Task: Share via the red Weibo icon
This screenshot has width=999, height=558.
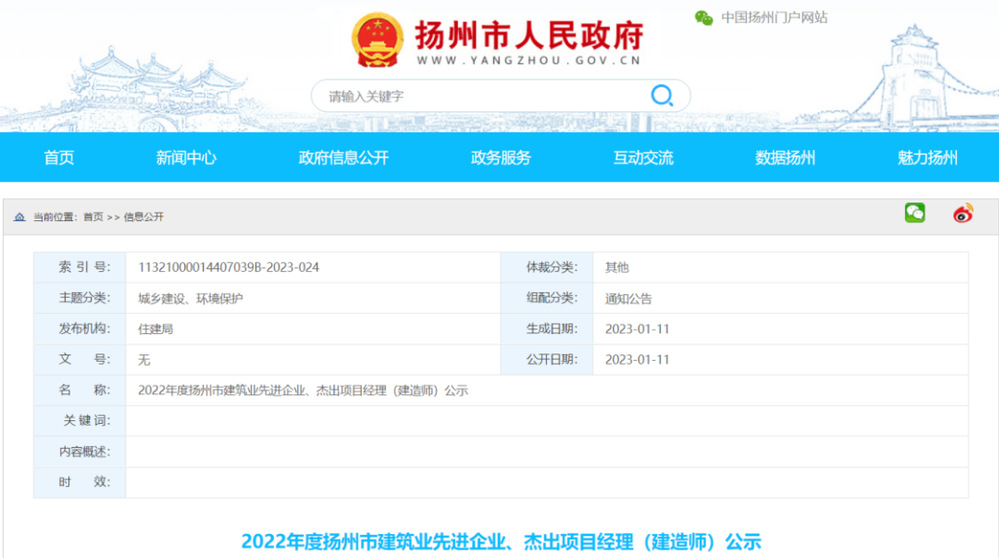Action: coord(962,213)
